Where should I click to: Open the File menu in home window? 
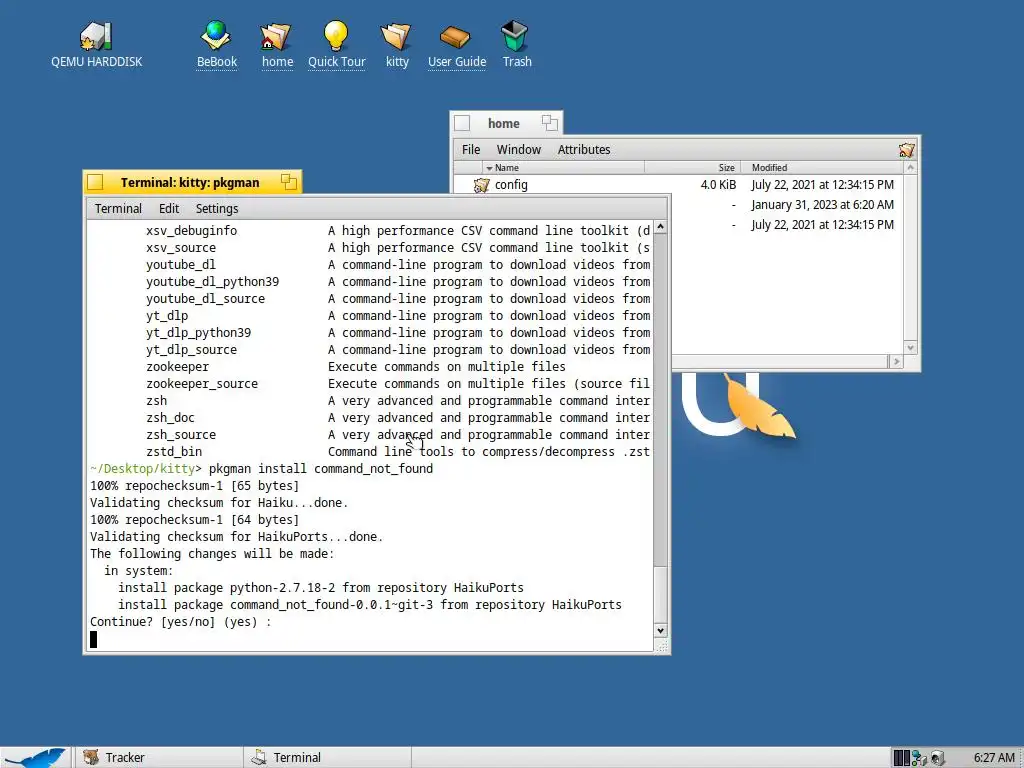pyautogui.click(x=471, y=150)
